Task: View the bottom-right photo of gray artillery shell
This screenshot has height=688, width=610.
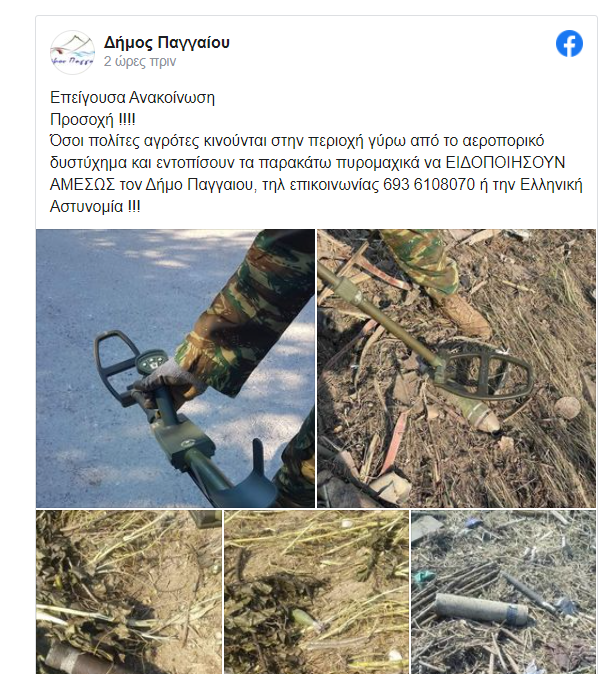Action: coord(503,591)
